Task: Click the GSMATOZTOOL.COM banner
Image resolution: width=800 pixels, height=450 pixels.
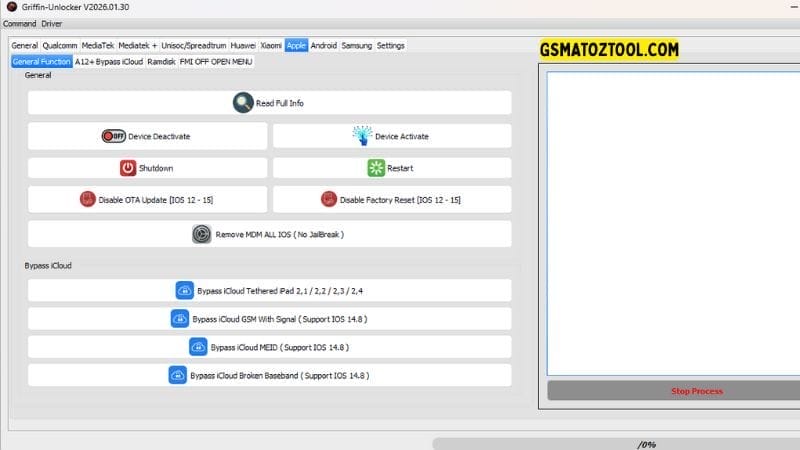Action: 609,49
